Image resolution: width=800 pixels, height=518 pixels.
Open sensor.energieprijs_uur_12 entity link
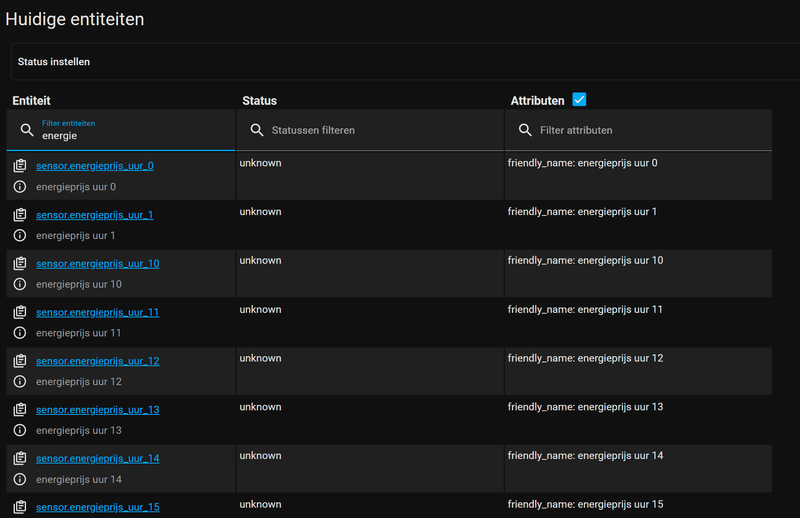pyautogui.click(x=97, y=361)
